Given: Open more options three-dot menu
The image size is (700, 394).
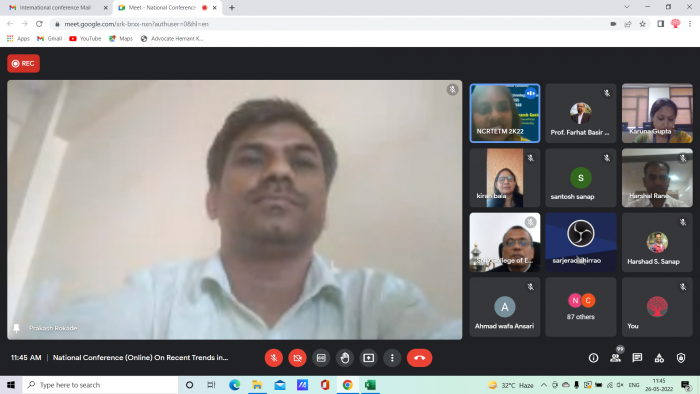Looking at the screenshot, I should coord(392,358).
